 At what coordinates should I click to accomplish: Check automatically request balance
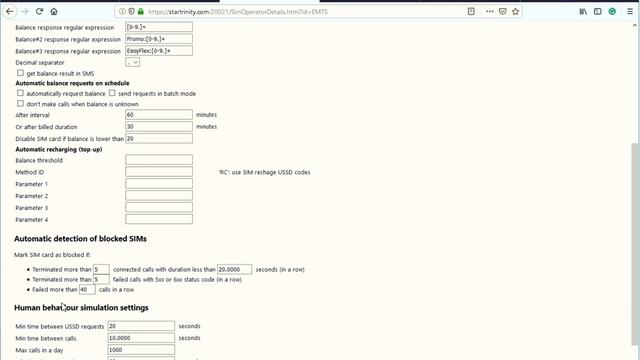pos(20,93)
